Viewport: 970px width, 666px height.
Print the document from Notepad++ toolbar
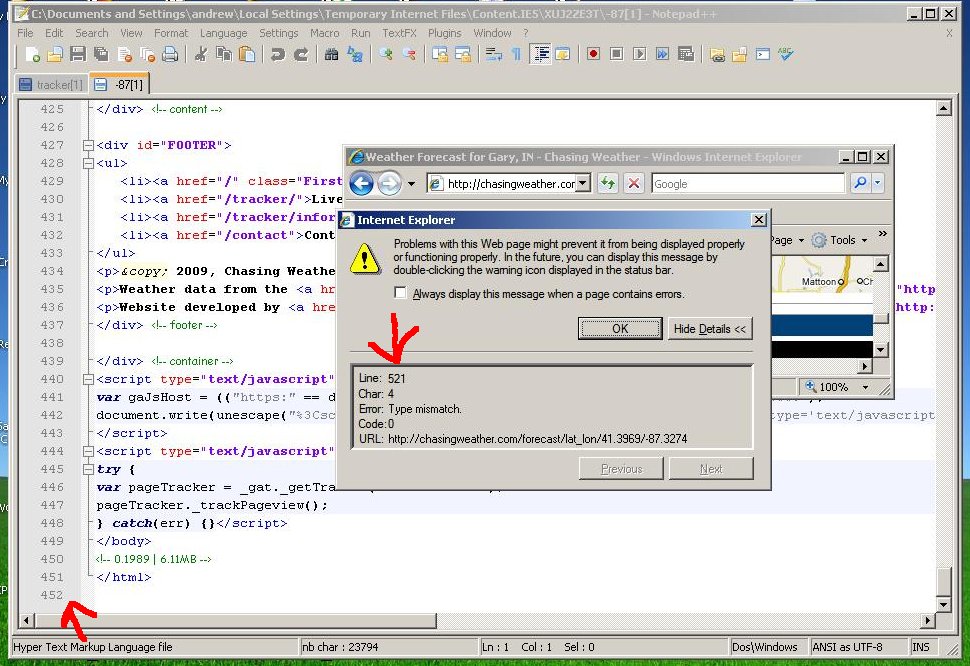click(170, 54)
